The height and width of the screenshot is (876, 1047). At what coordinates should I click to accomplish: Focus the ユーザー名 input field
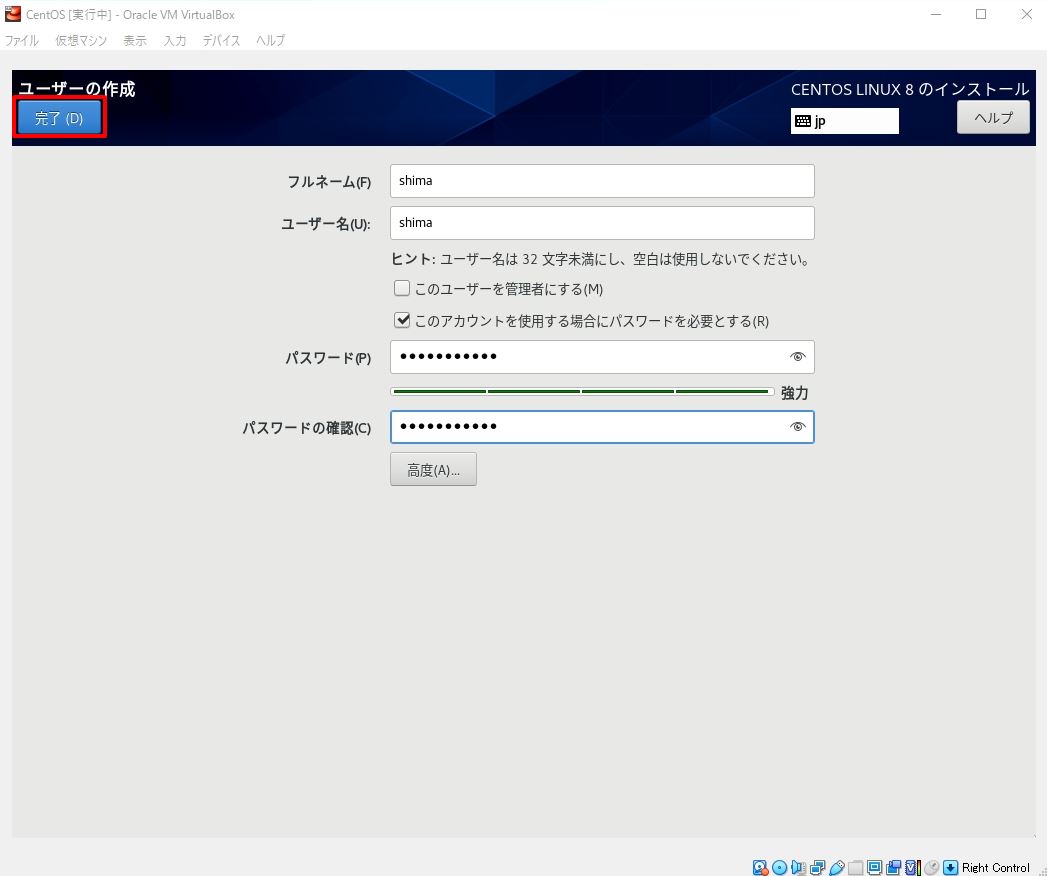[x=602, y=223]
